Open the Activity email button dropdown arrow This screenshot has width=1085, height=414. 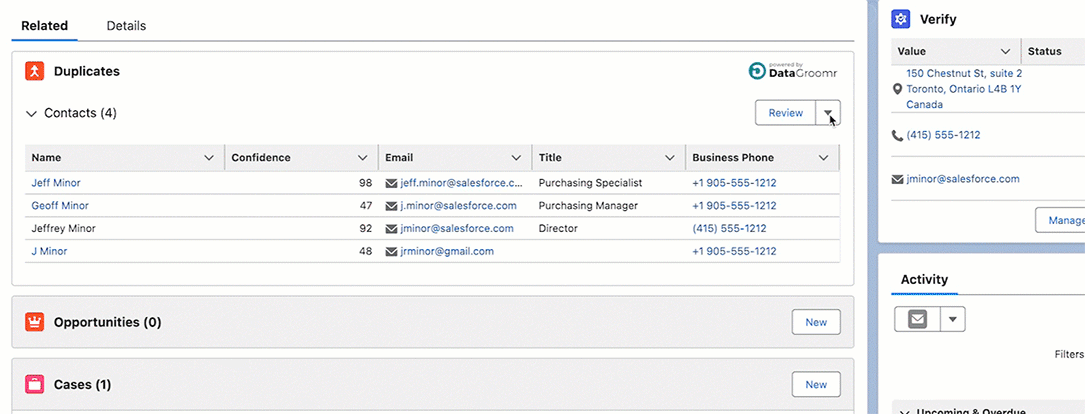(x=953, y=320)
